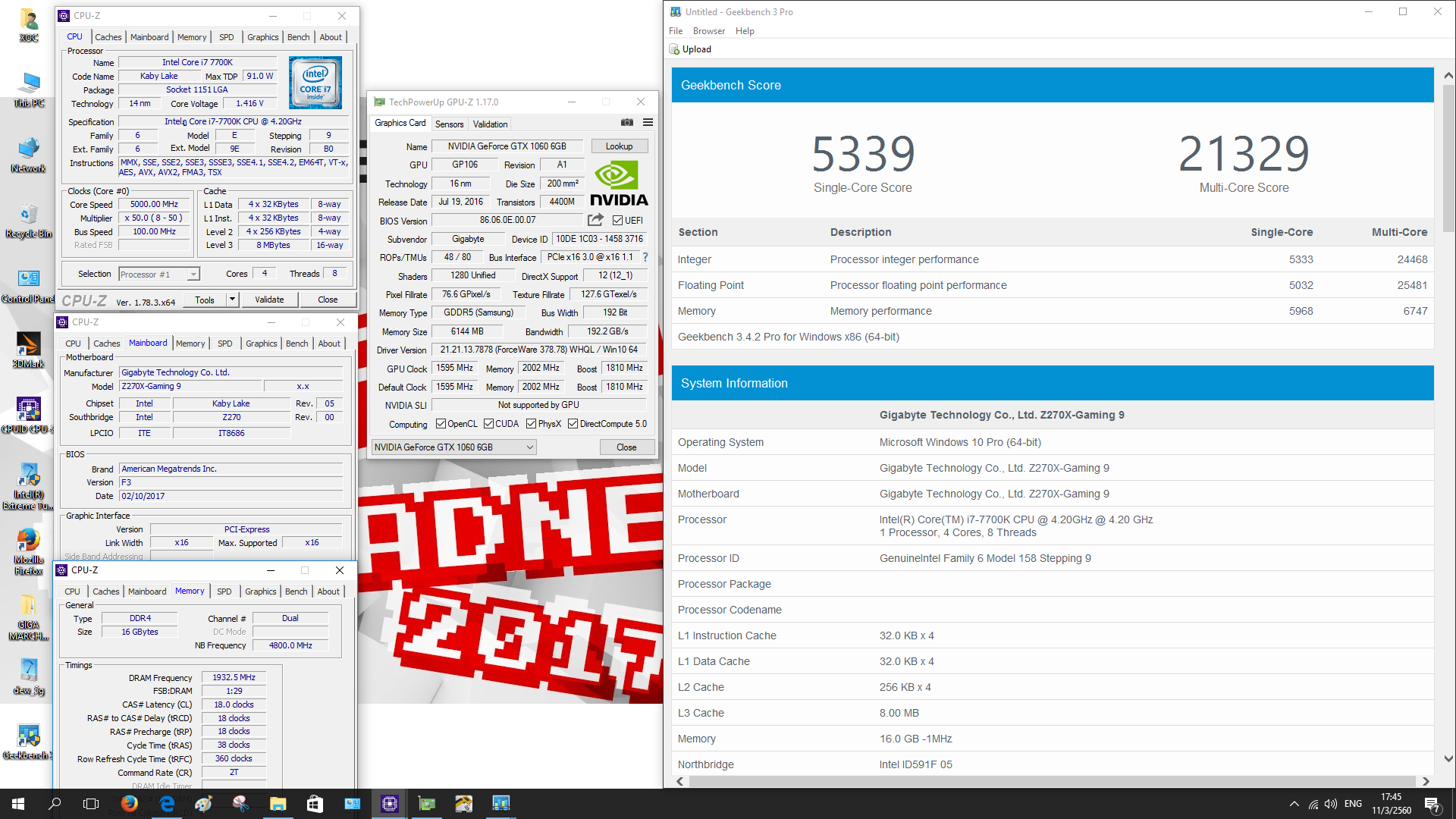Click the Bus Interface question mark icon
The width and height of the screenshot is (1456, 819).
[x=645, y=257]
